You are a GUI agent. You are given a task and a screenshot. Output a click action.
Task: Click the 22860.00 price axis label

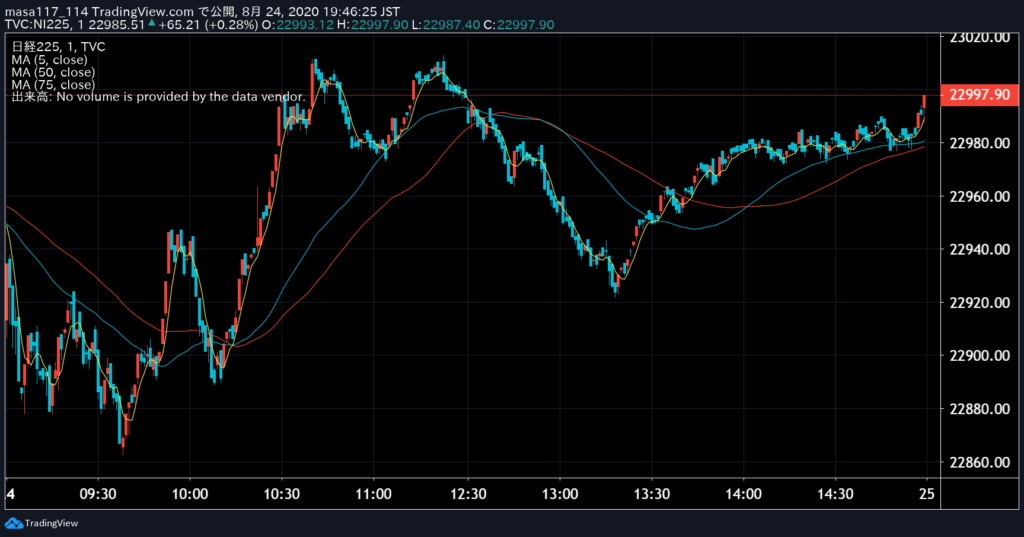pos(980,463)
